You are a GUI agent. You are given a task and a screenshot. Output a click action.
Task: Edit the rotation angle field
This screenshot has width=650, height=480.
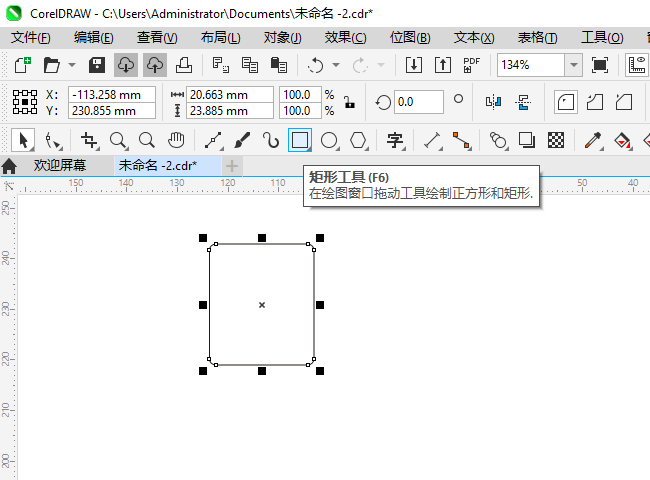pyautogui.click(x=419, y=102)
